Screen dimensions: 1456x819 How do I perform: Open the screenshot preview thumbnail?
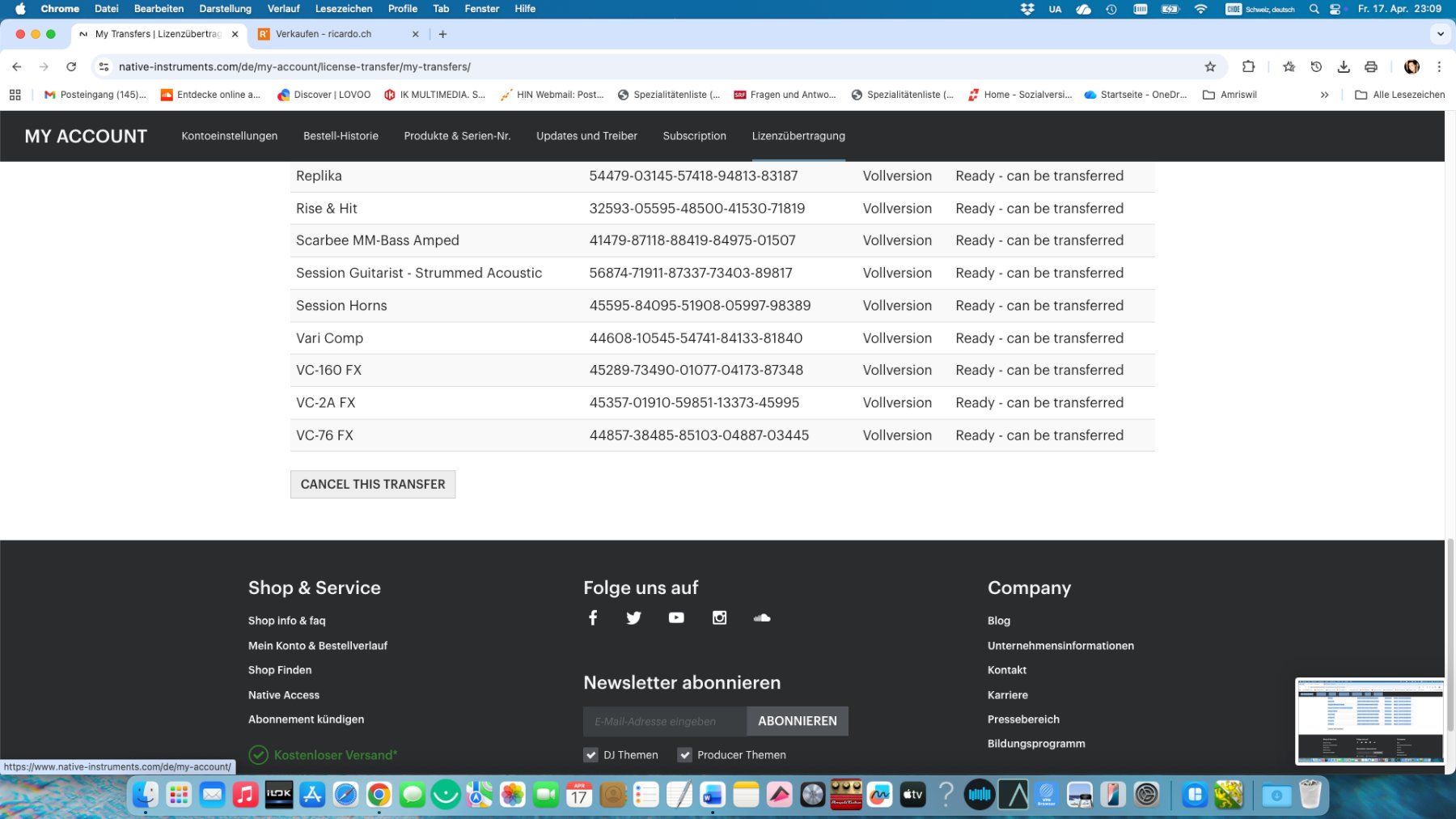(x=1370, y=721)
